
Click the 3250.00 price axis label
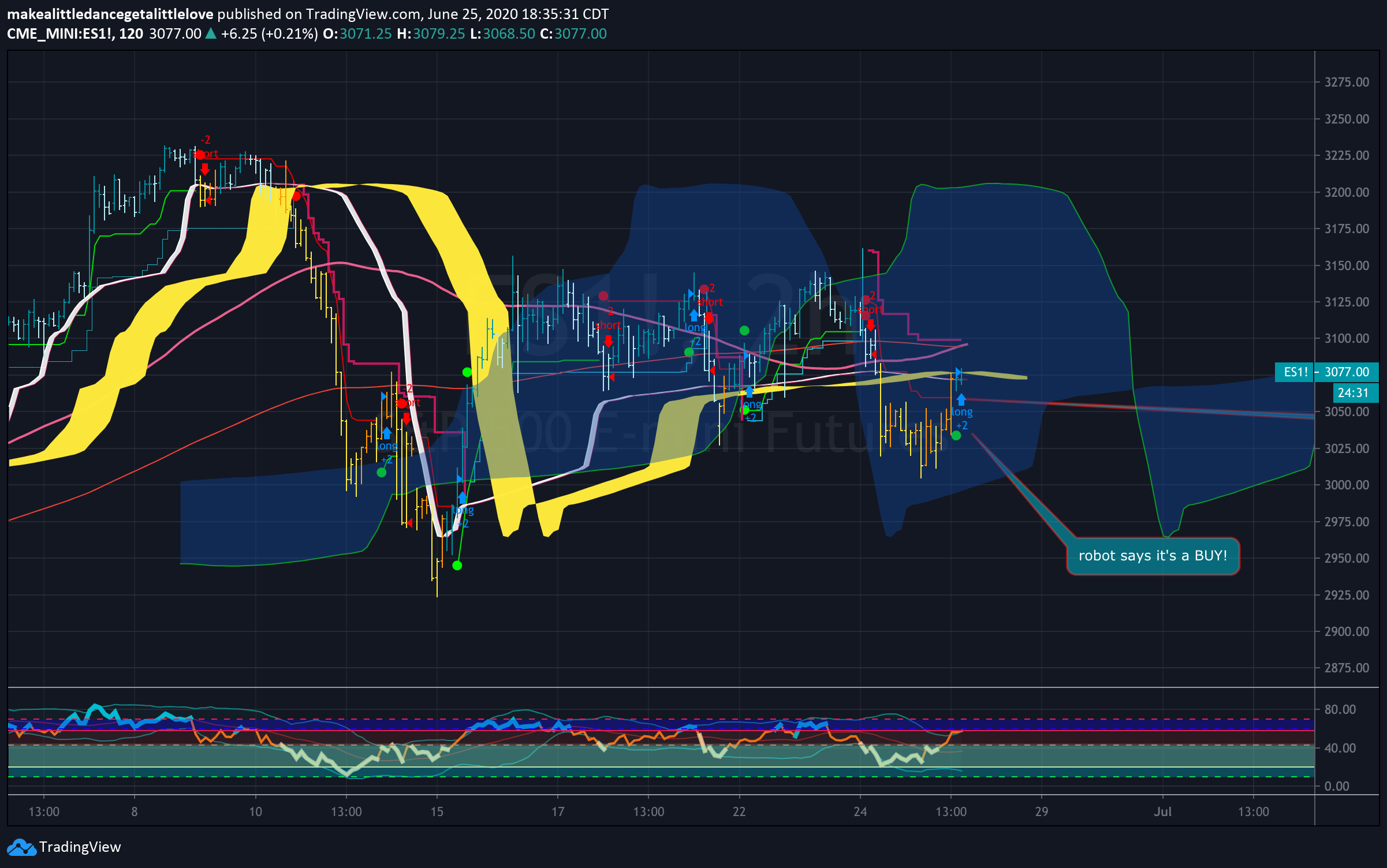point(1347,119)
